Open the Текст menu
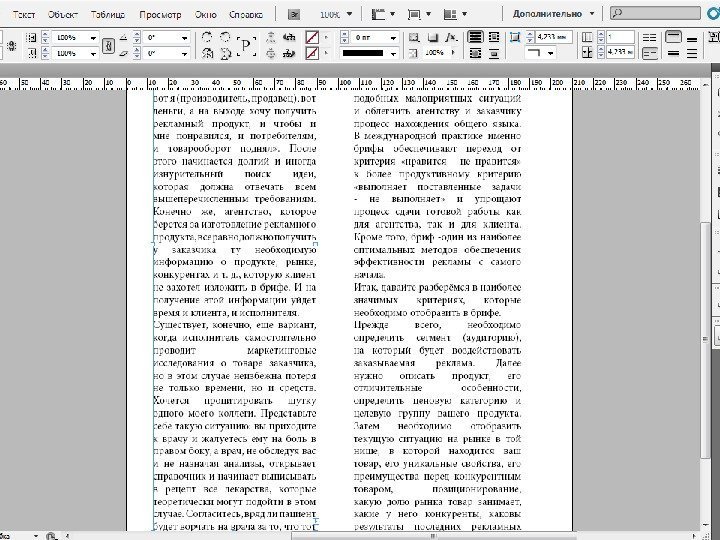Image resolution: width=720 pixels, height=540 pixels. tap(24, 14)
